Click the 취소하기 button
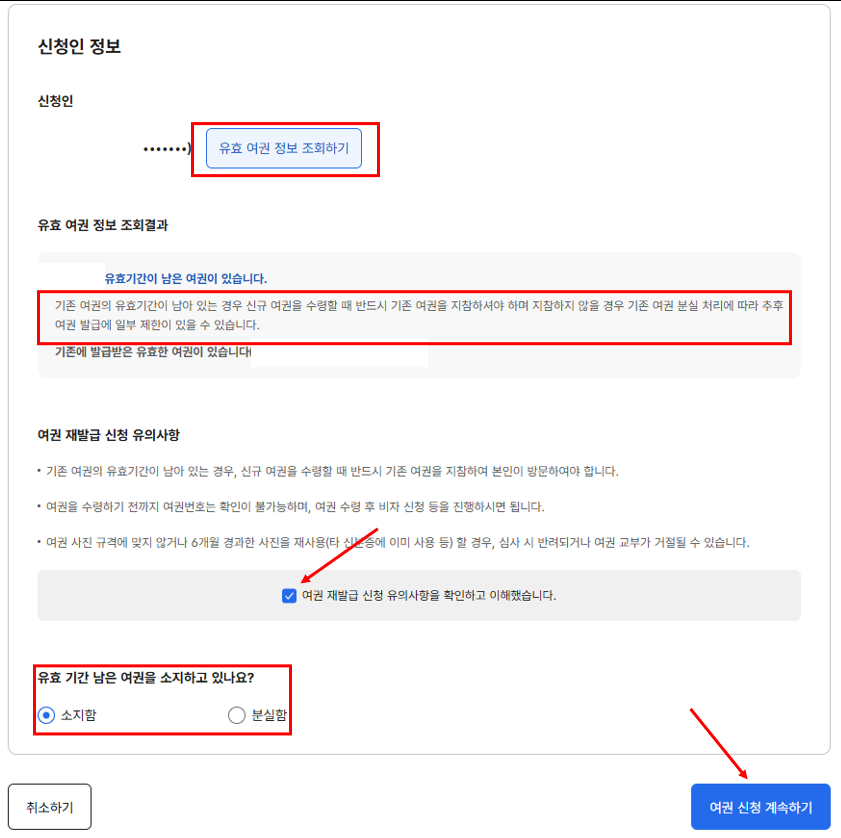 (x=50, y=807)
